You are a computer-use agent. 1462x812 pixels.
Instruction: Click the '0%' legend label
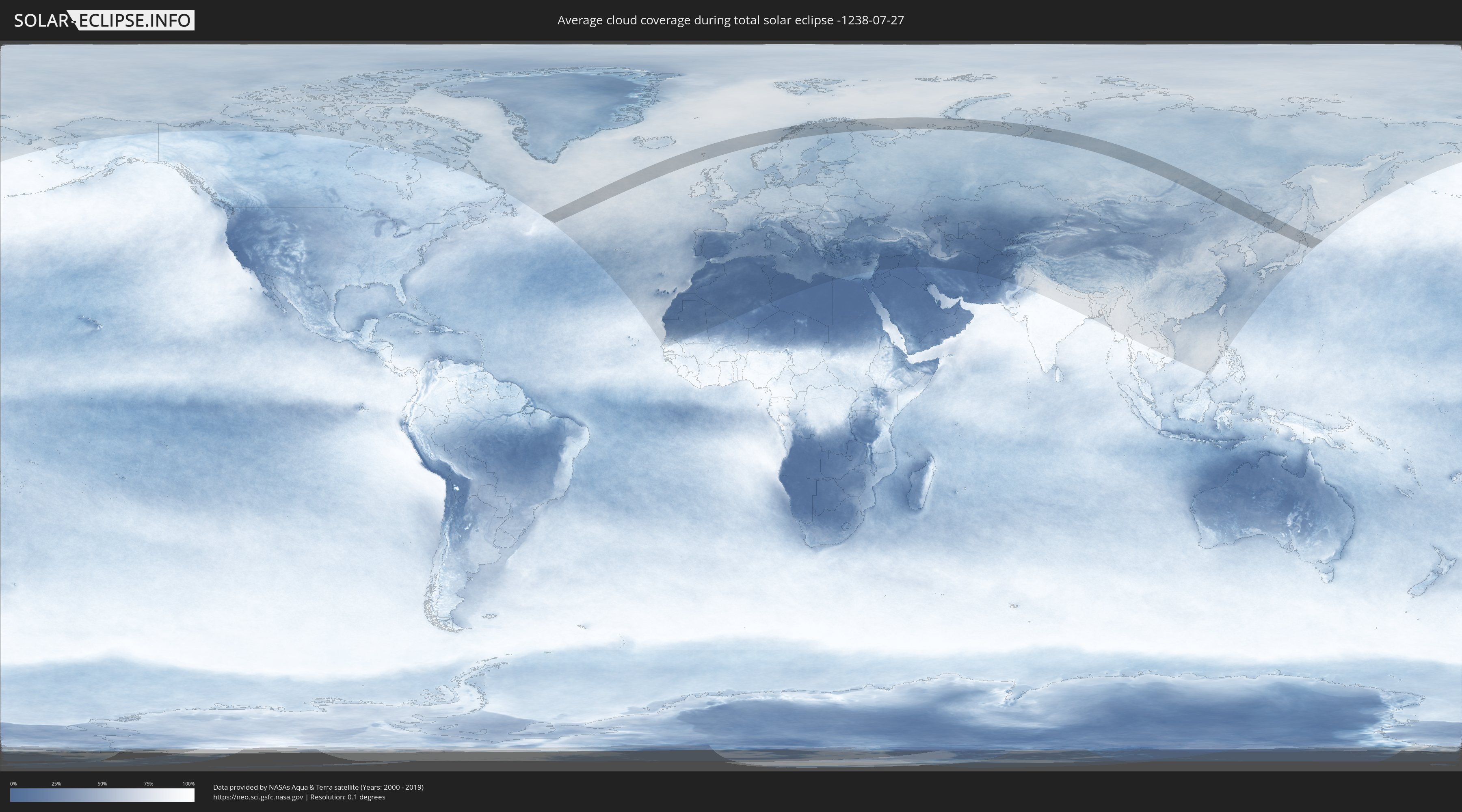pos(14,784)
